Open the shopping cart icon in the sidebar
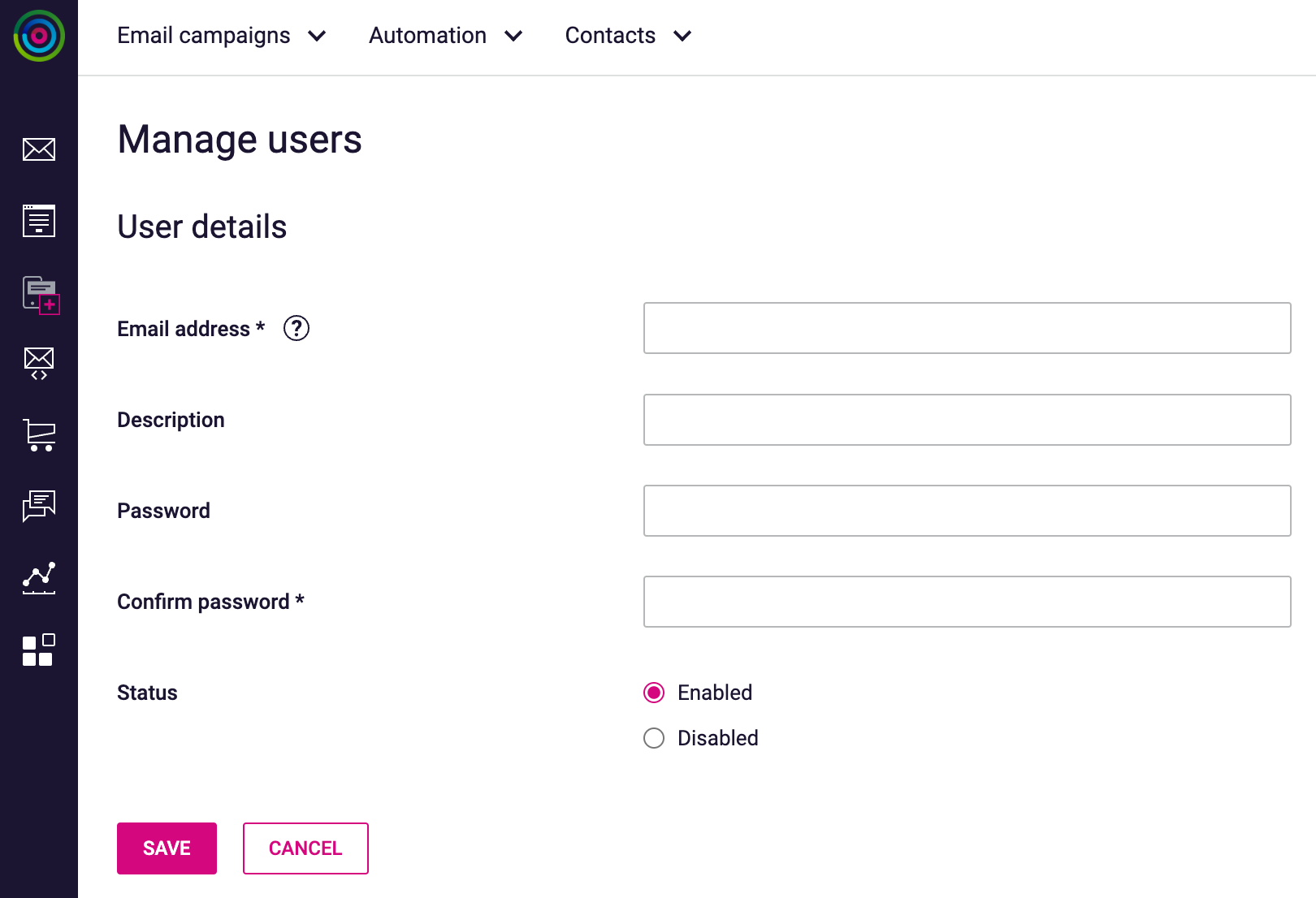1316x898 pixels. tap(39, 435)
